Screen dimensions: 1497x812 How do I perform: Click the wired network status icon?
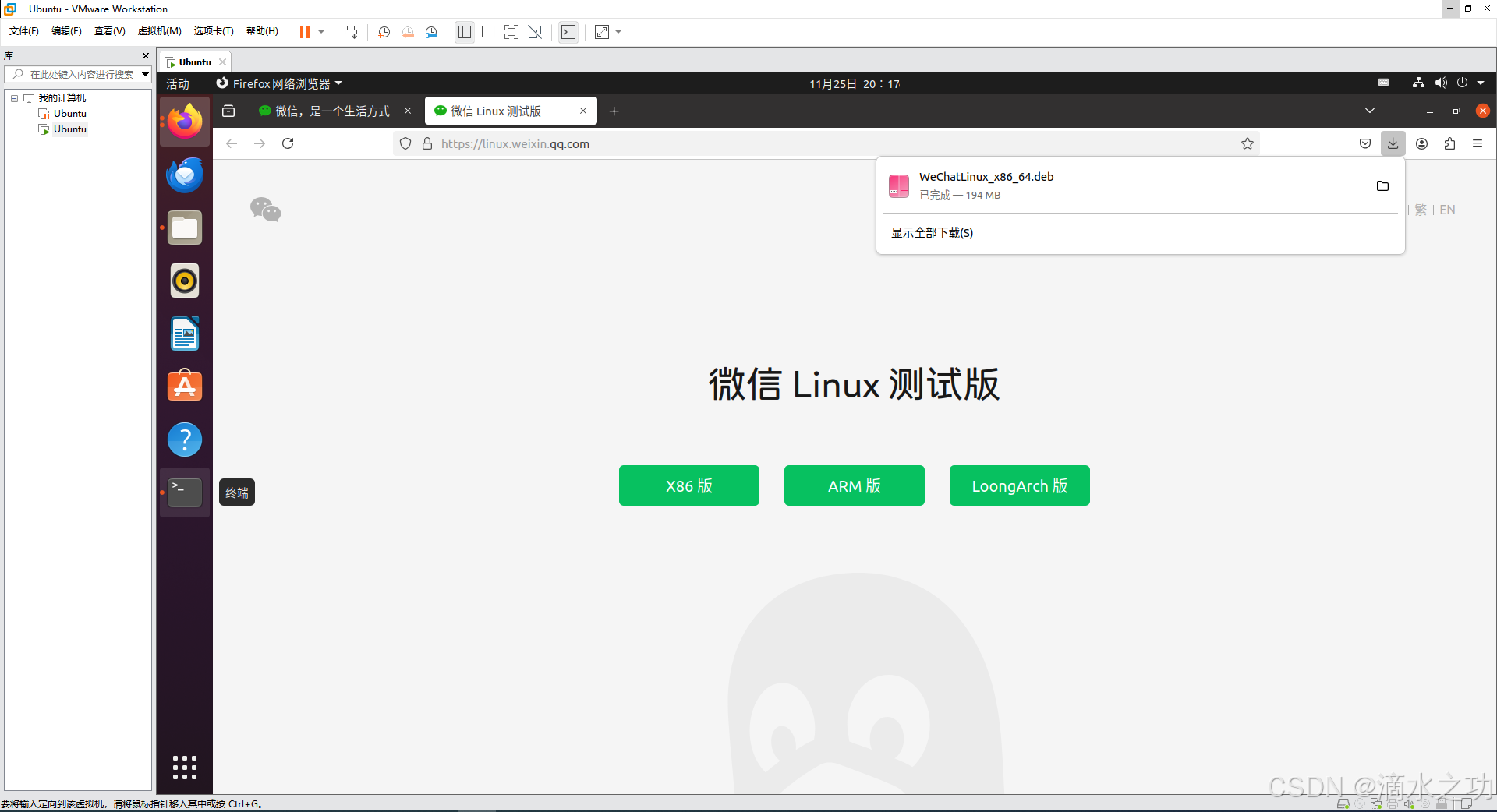coord(1418,83)
